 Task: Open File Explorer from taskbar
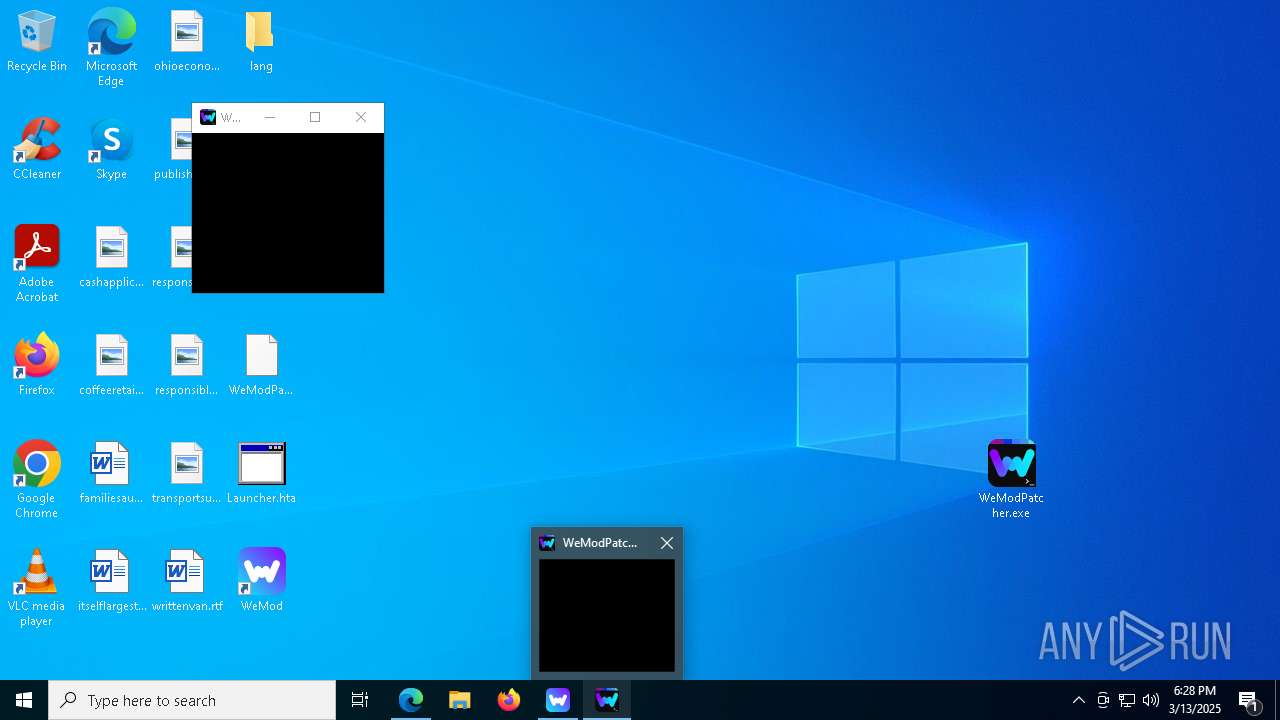pyautogui.click(x=460, y=700)
